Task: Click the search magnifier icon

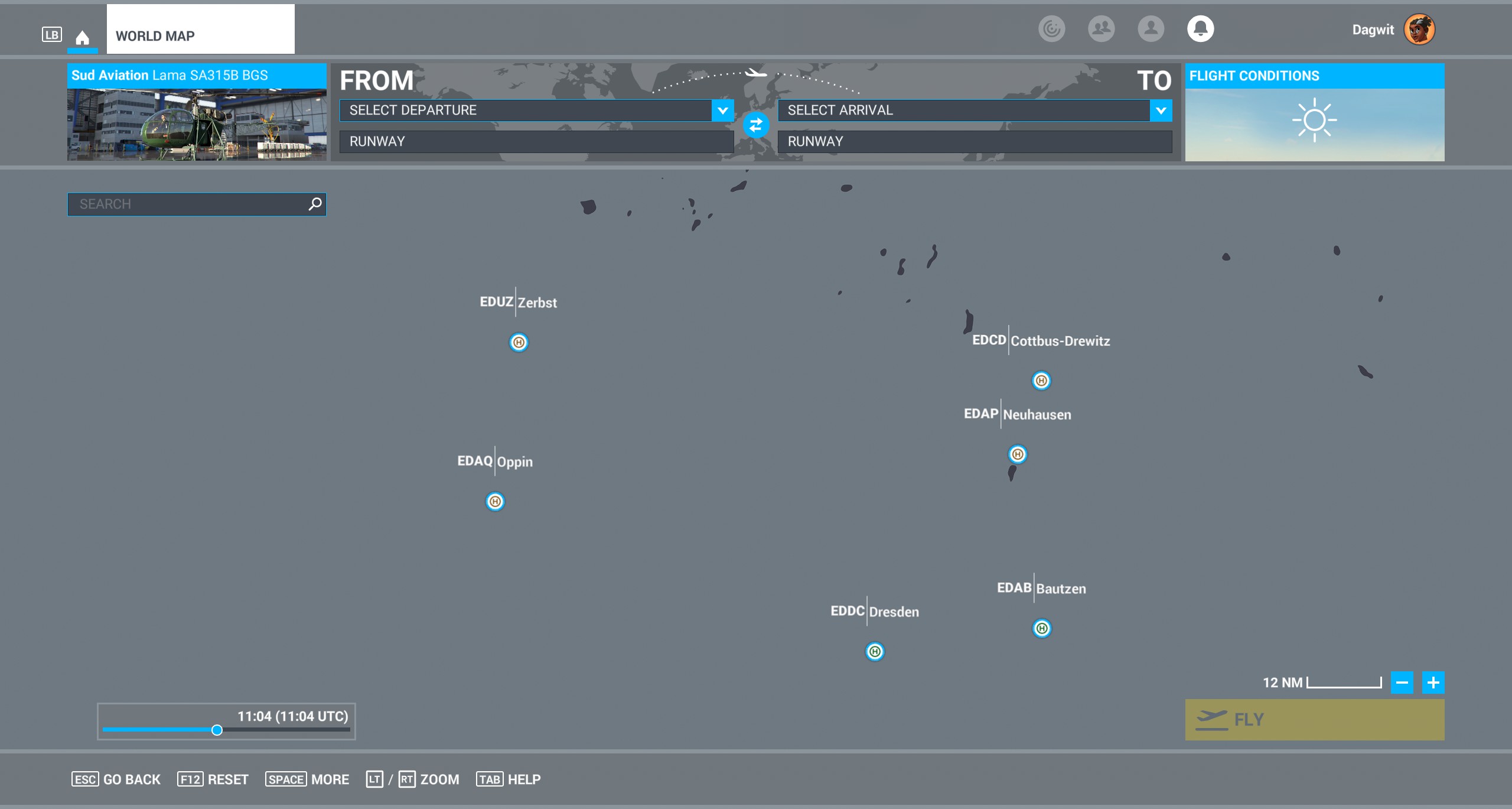Action: point(315,204)
